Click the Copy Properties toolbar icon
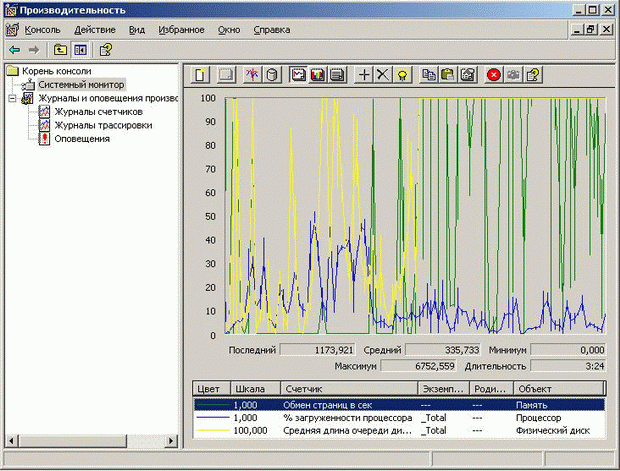 click(x=429, y=74)
